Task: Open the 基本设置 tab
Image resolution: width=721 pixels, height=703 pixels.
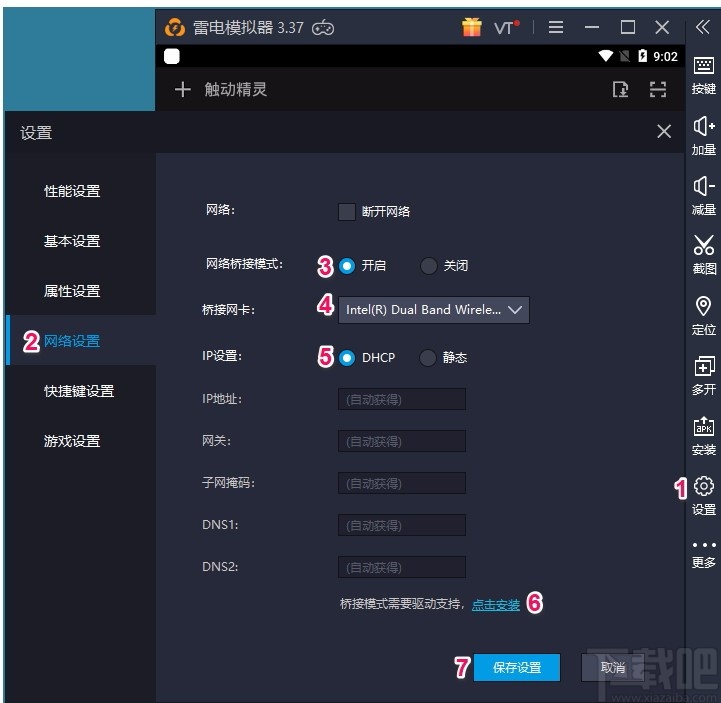Action: [72, 241]
